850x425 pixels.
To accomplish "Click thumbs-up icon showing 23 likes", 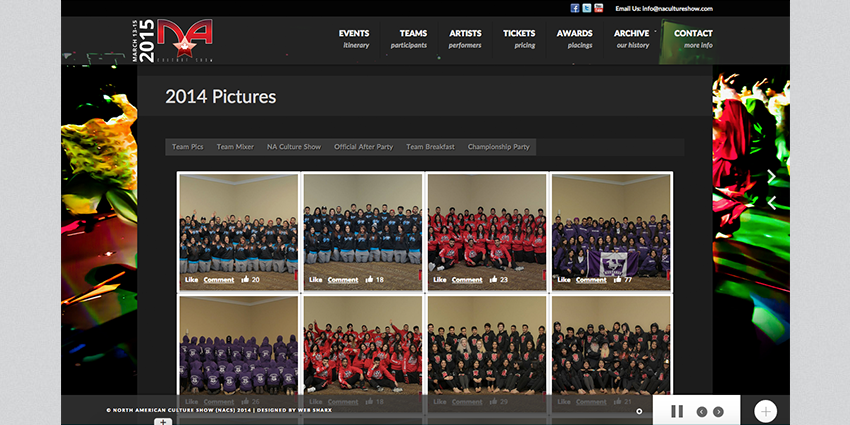I will 493,279.
